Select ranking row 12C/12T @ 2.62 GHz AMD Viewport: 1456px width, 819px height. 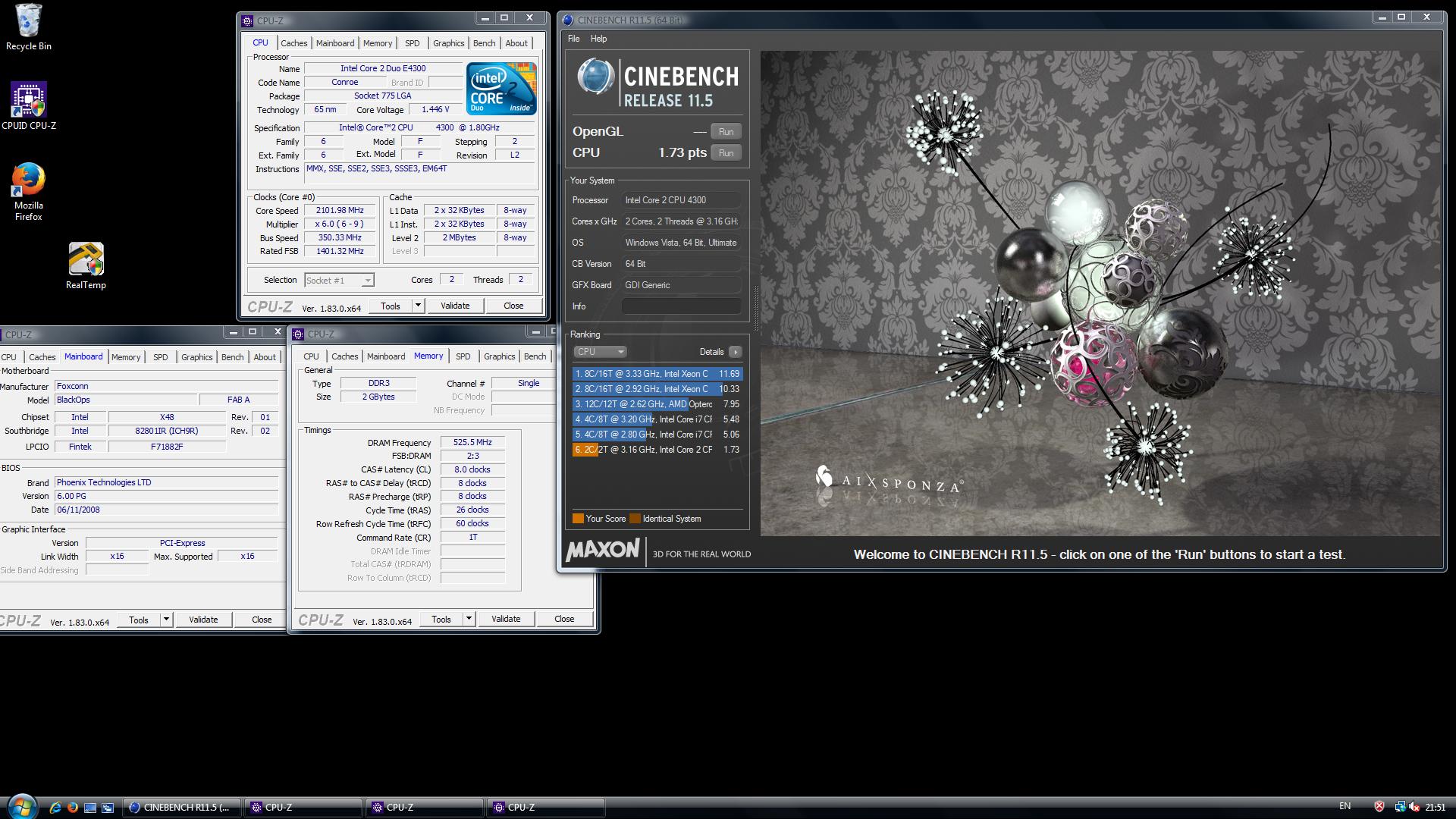(657, 404)
